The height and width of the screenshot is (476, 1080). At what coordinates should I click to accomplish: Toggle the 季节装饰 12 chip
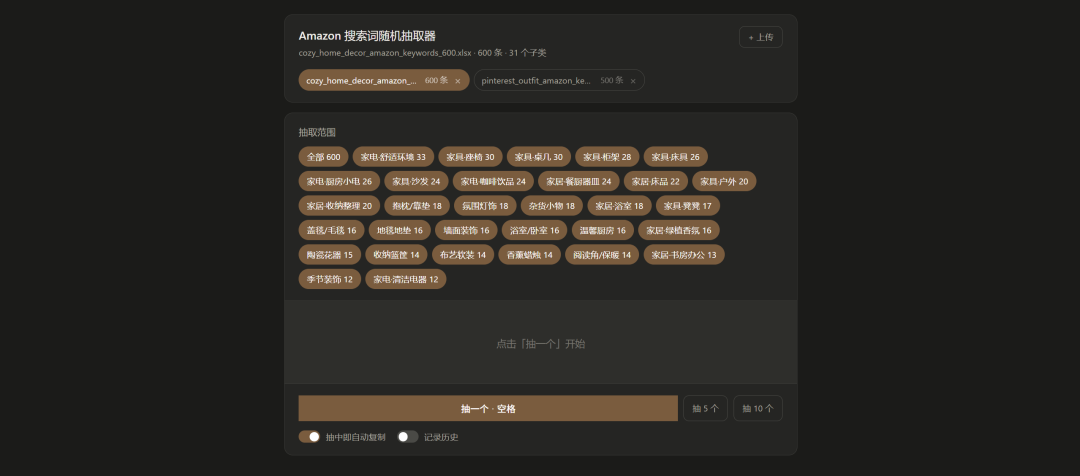[x=330, y=279]
